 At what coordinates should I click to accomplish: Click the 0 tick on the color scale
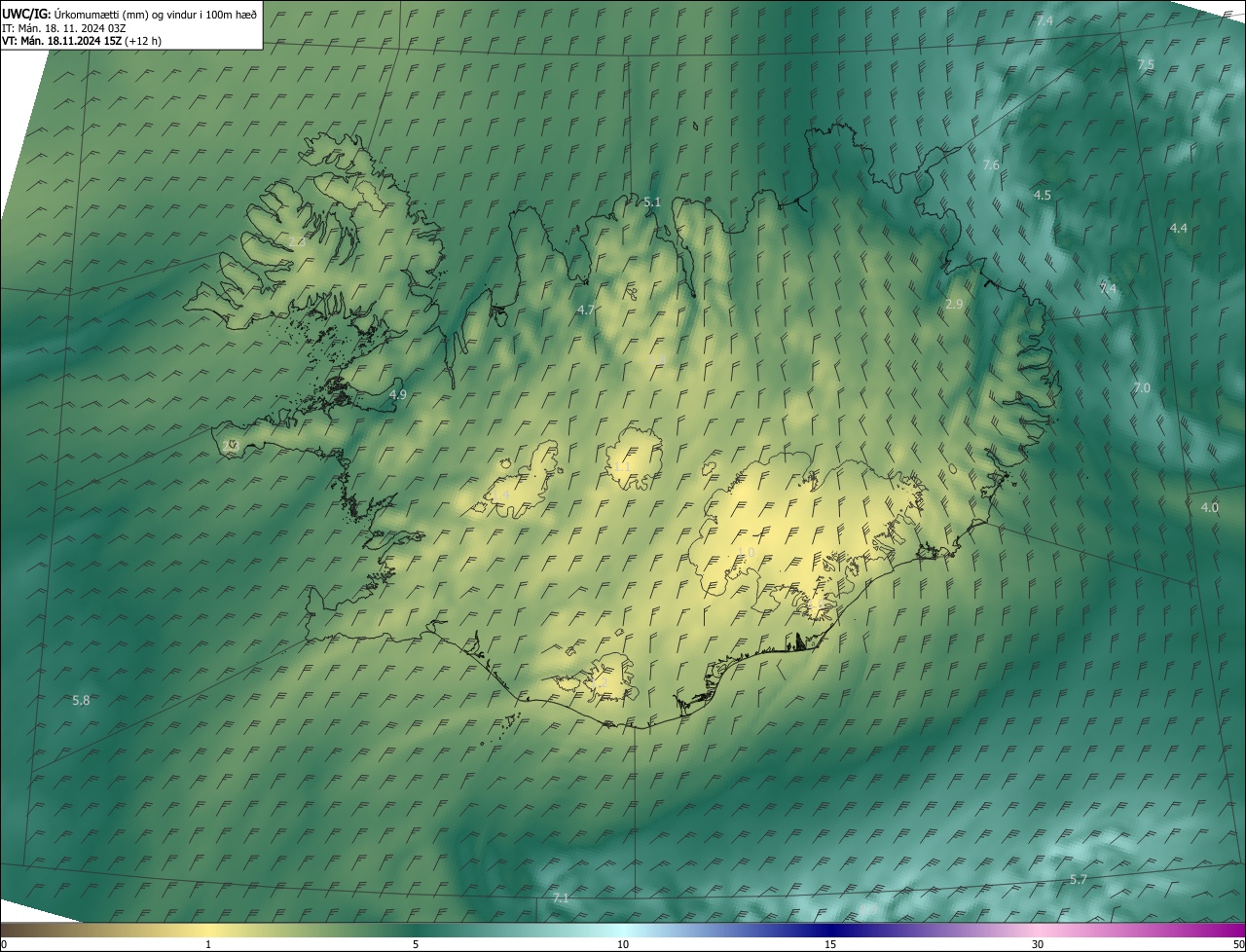point(4,944)
